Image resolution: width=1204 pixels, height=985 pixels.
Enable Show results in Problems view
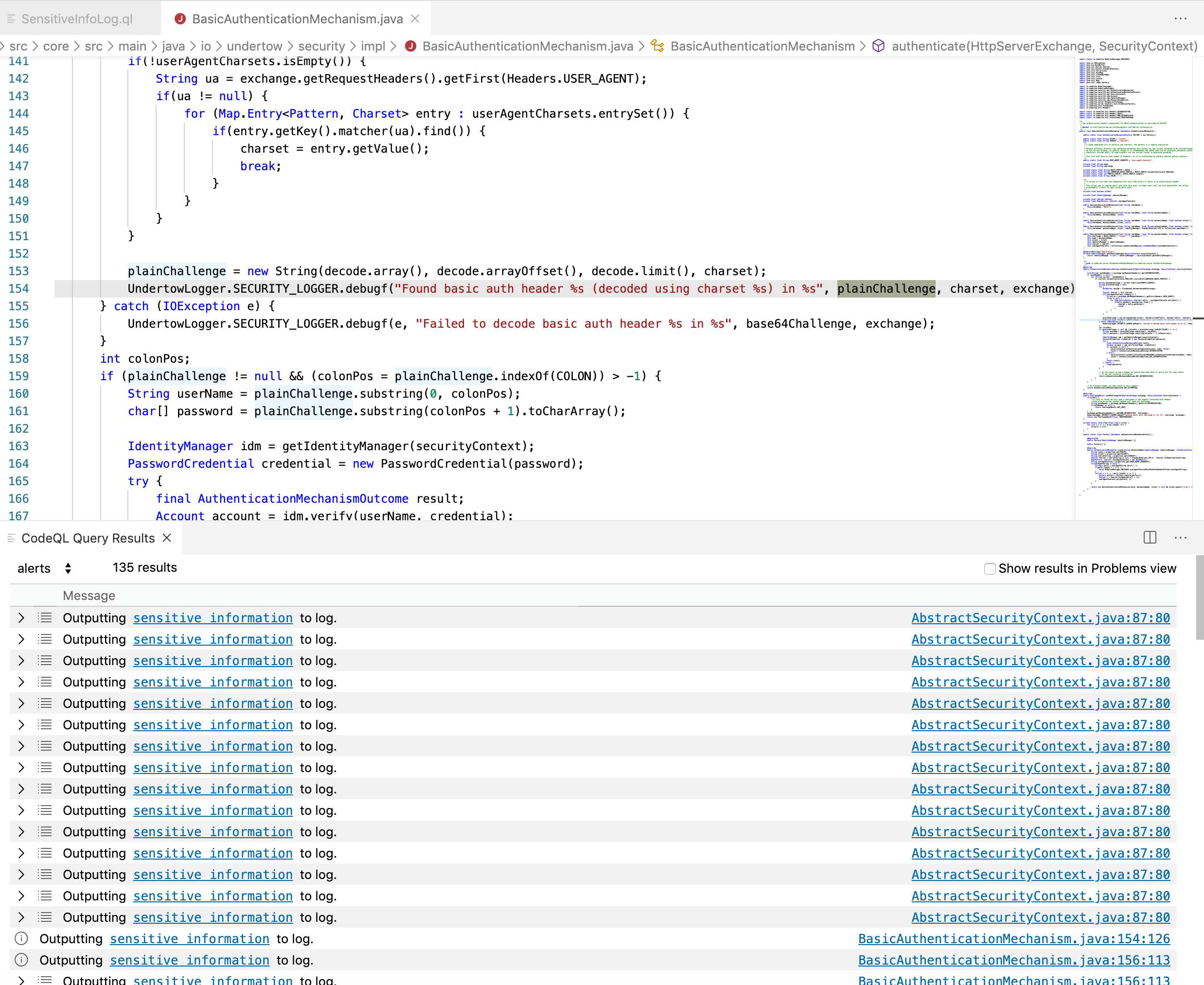pyautogui.click(x=990, y=568)
